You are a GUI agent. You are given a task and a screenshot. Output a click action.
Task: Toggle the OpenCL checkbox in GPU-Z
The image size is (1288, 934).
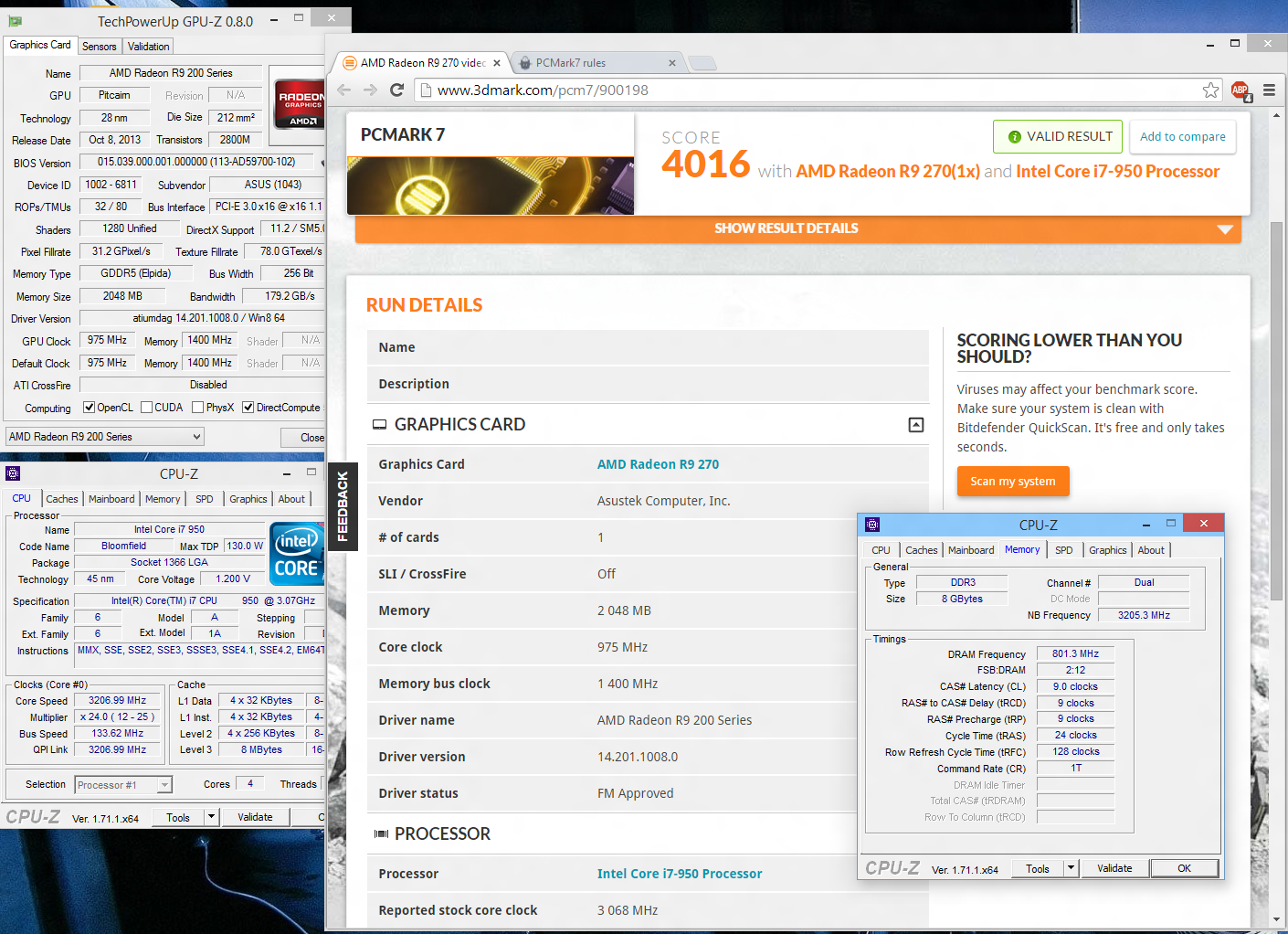click(89, 408)
